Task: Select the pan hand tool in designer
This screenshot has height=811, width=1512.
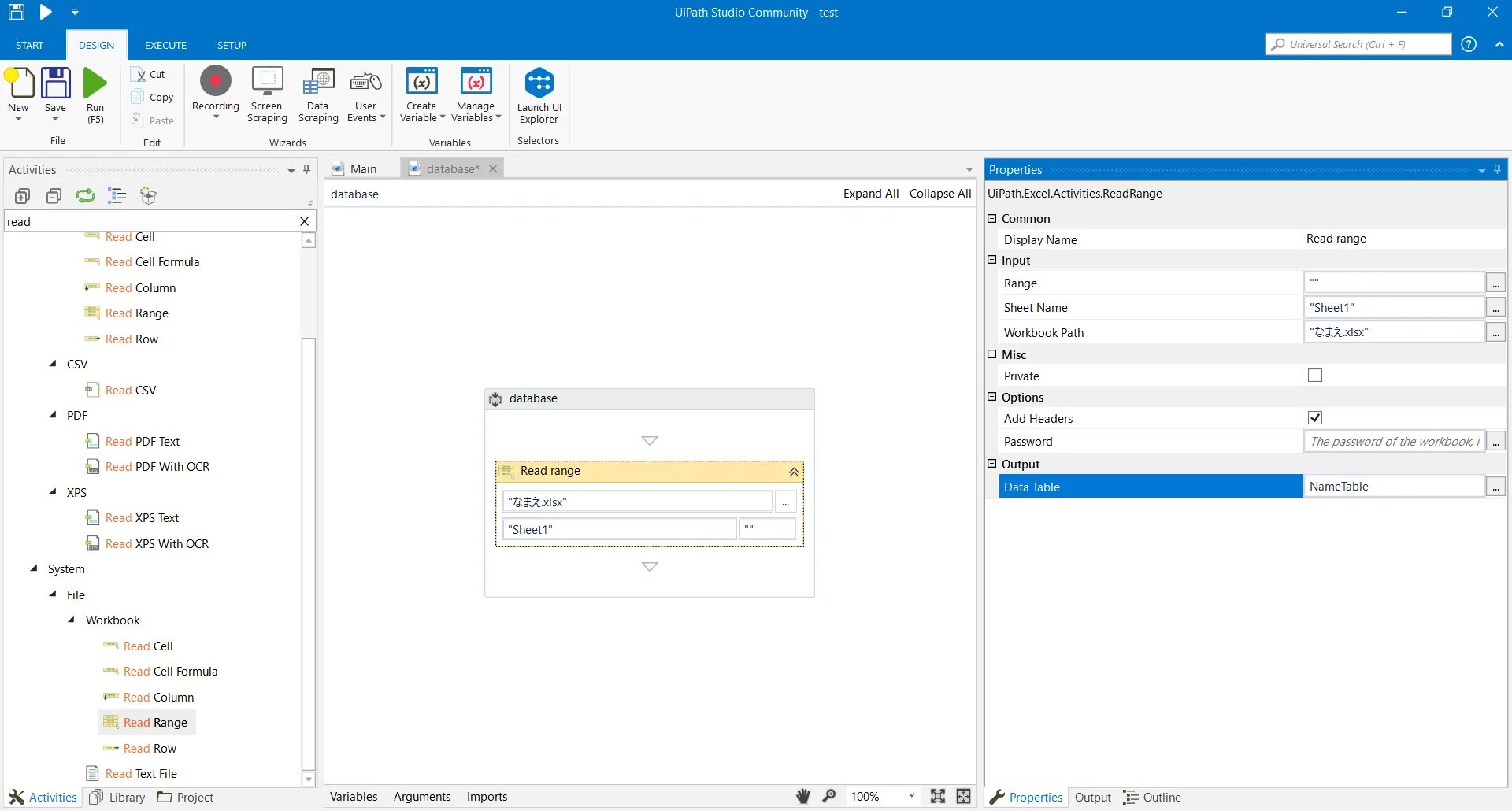Action: tap(802, 796)
